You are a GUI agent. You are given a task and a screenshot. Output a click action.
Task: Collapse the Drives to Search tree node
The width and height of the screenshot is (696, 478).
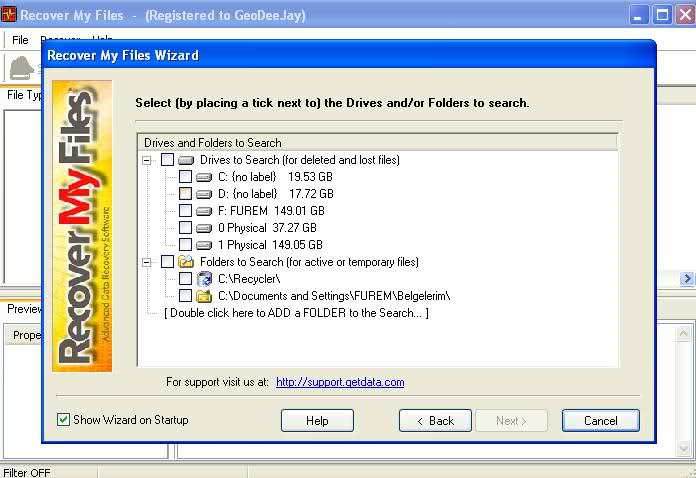146,160
